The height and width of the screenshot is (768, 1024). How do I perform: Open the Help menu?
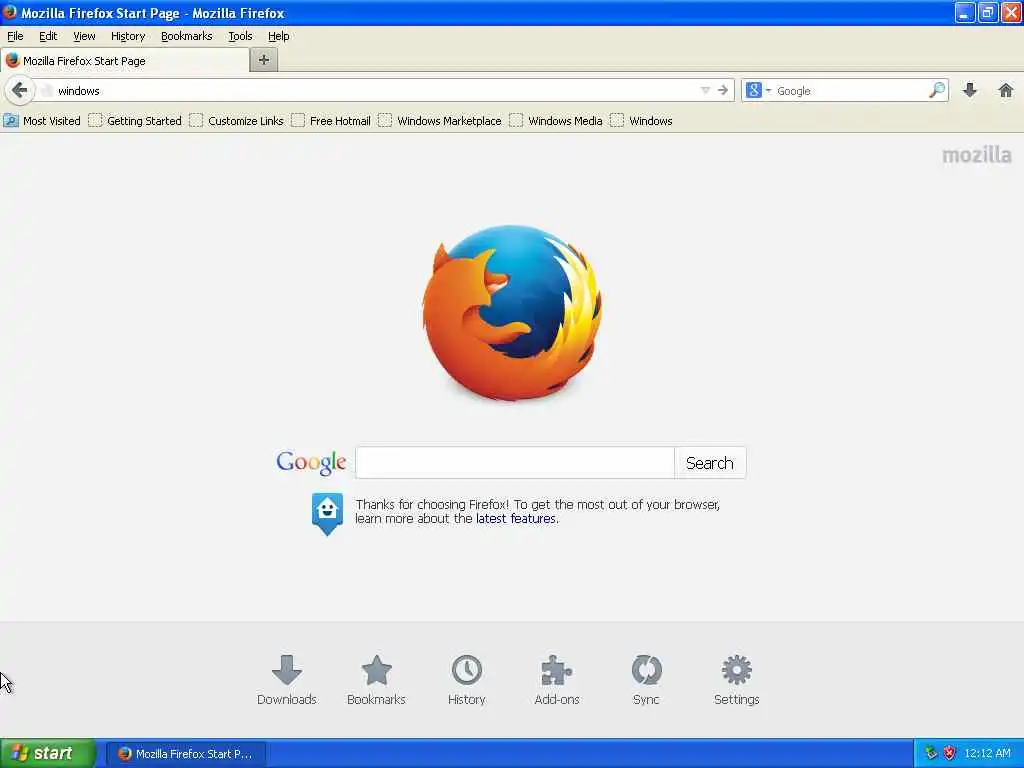pos(279,36)
